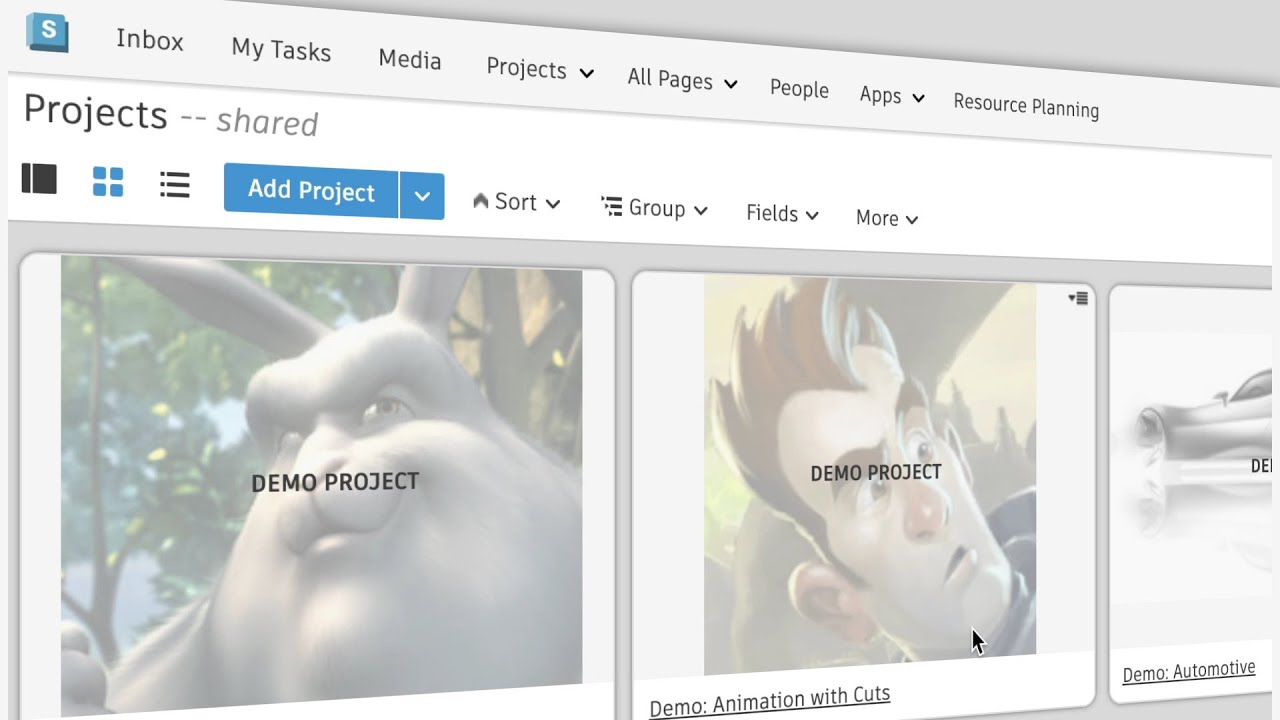This screenshot has width=1280, height=720.
Task: Open the Media page
Action: point(410,59)
